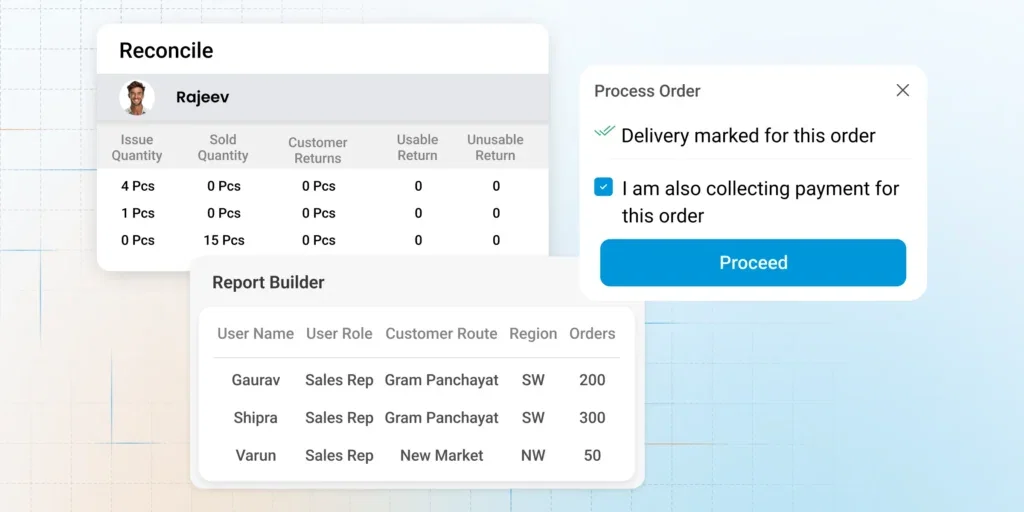Click Rajeev's profile avatar
This screenshot has width=1024, height=512.
(x=137, y=98)
